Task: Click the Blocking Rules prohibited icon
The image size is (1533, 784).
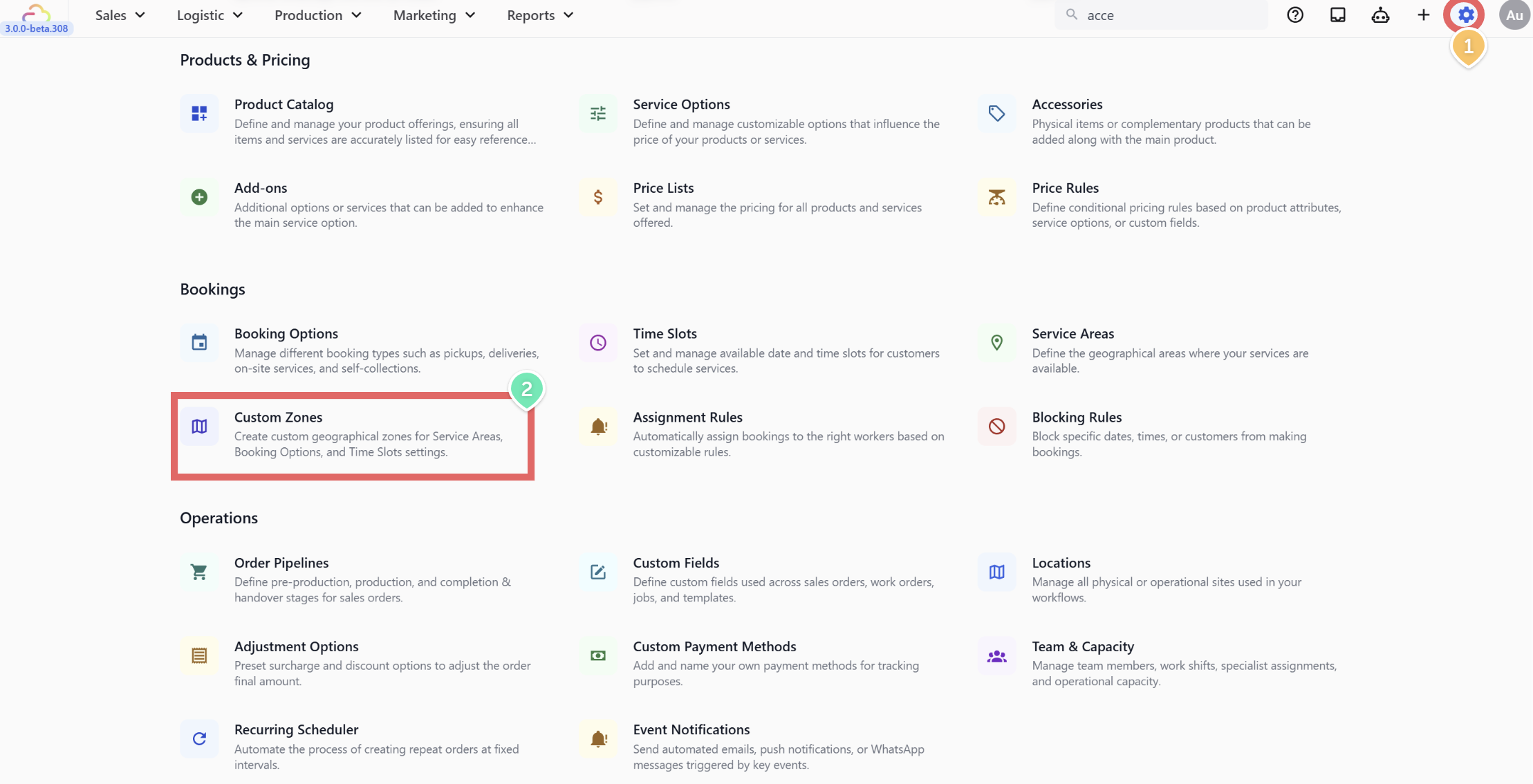Action: pyautogui.click(x=996, y=427)
